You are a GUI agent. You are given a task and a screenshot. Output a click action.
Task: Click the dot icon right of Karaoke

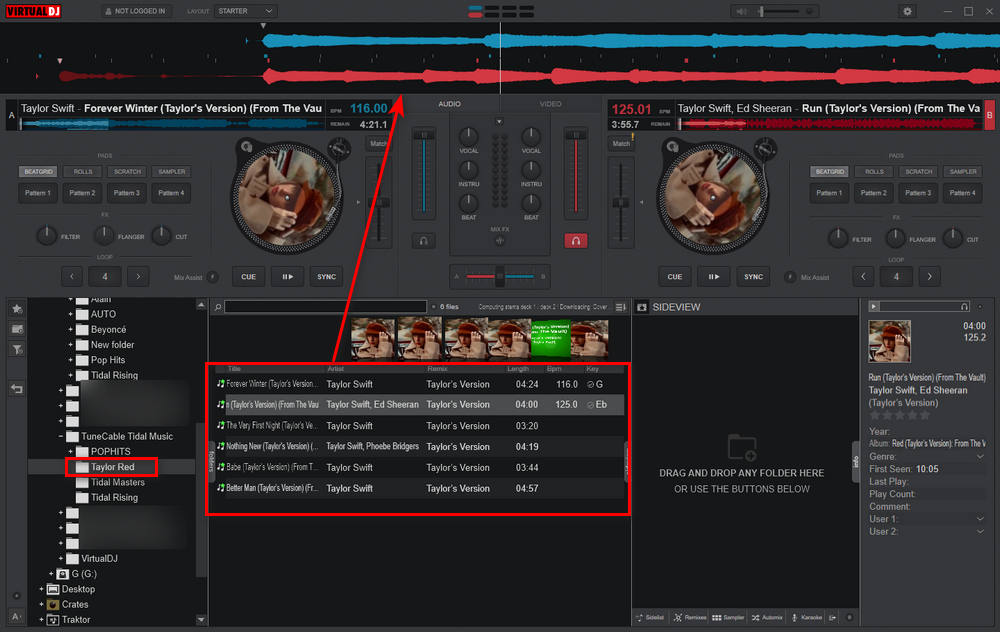coord(849,617)
